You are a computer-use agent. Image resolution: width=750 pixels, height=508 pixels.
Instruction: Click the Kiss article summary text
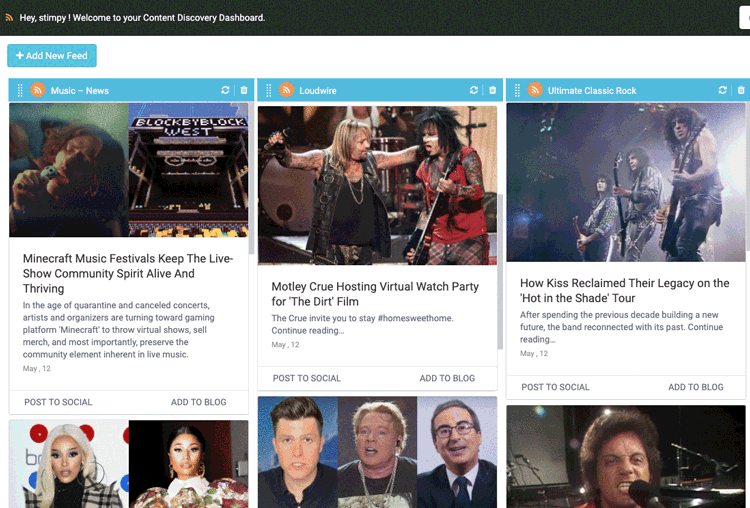(x=621, y=327)
